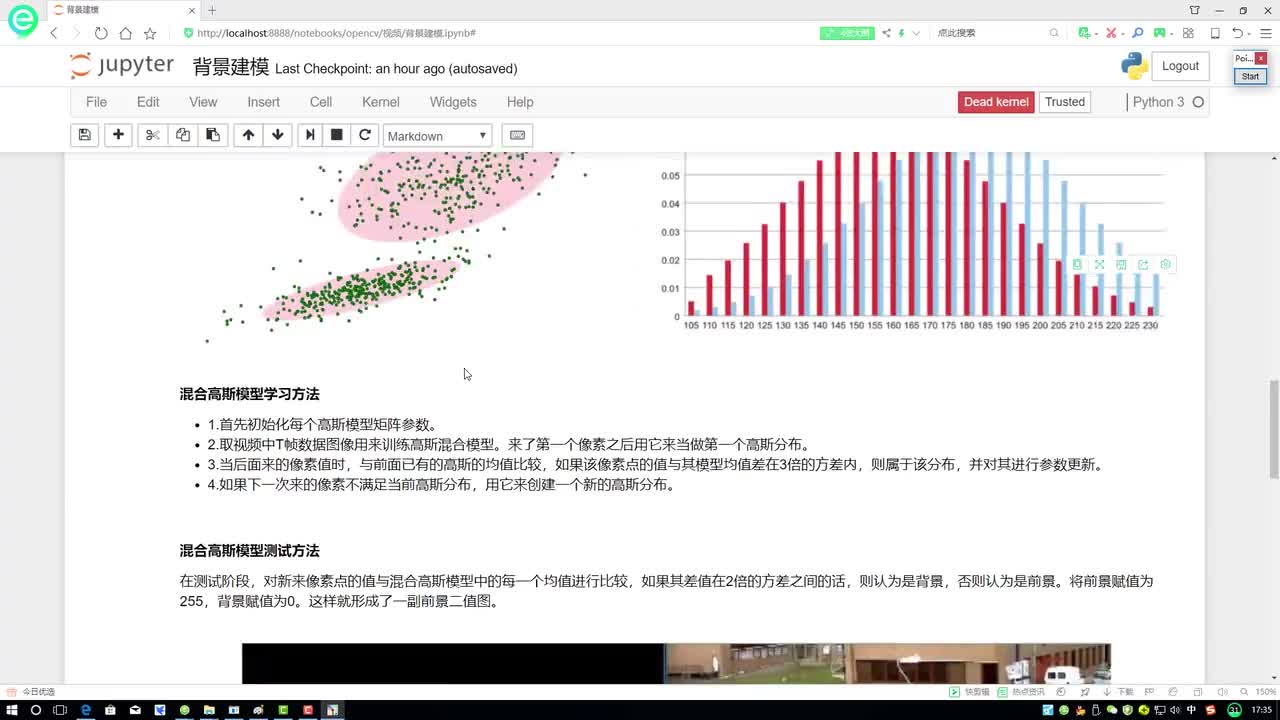This screenshot has height=720, width=1280.
Task: Click the undo arrow in the browser toolbar
Action: (x=1237, y=33)
